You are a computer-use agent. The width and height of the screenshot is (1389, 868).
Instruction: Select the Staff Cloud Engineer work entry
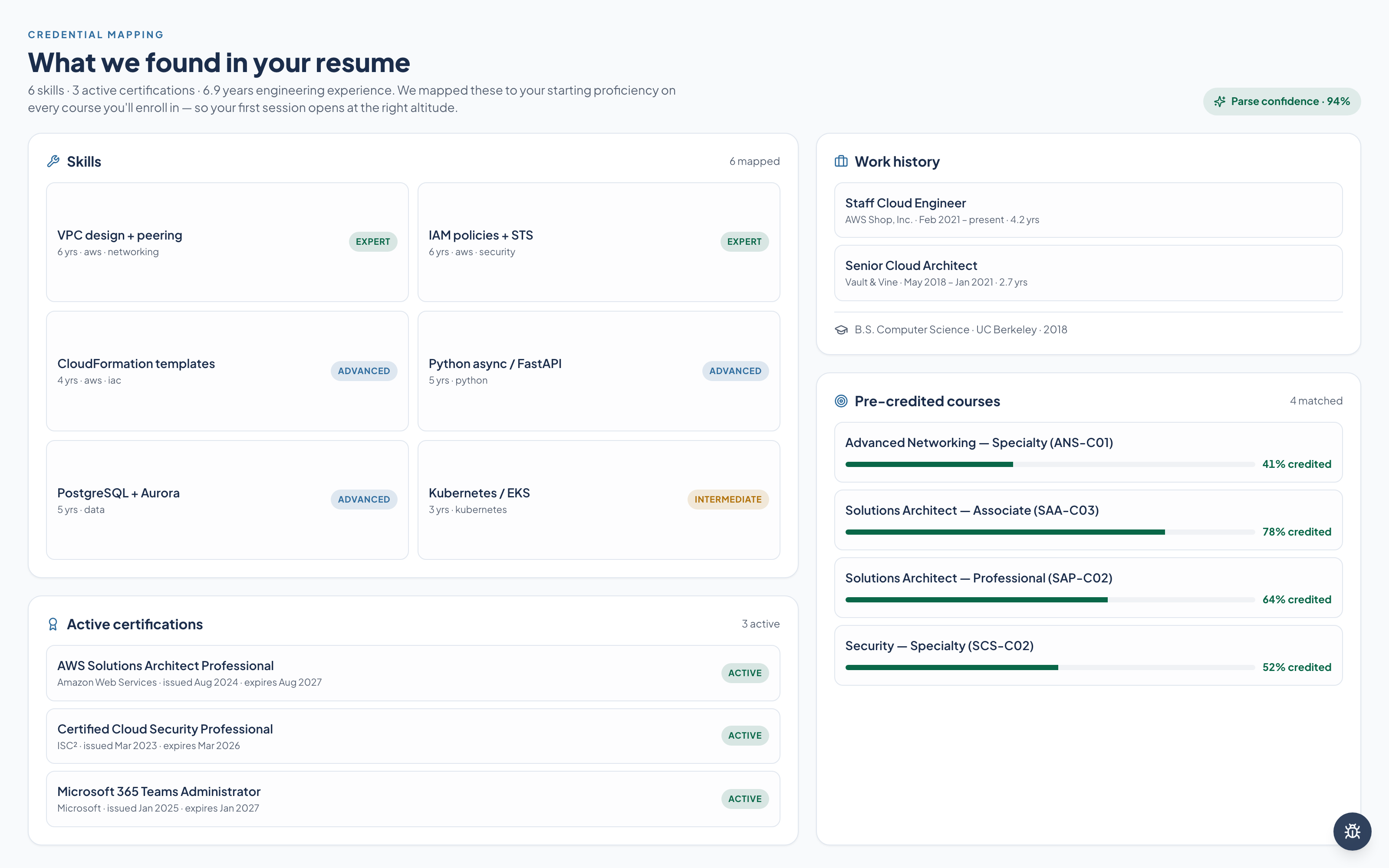[x=1088, y=210]
